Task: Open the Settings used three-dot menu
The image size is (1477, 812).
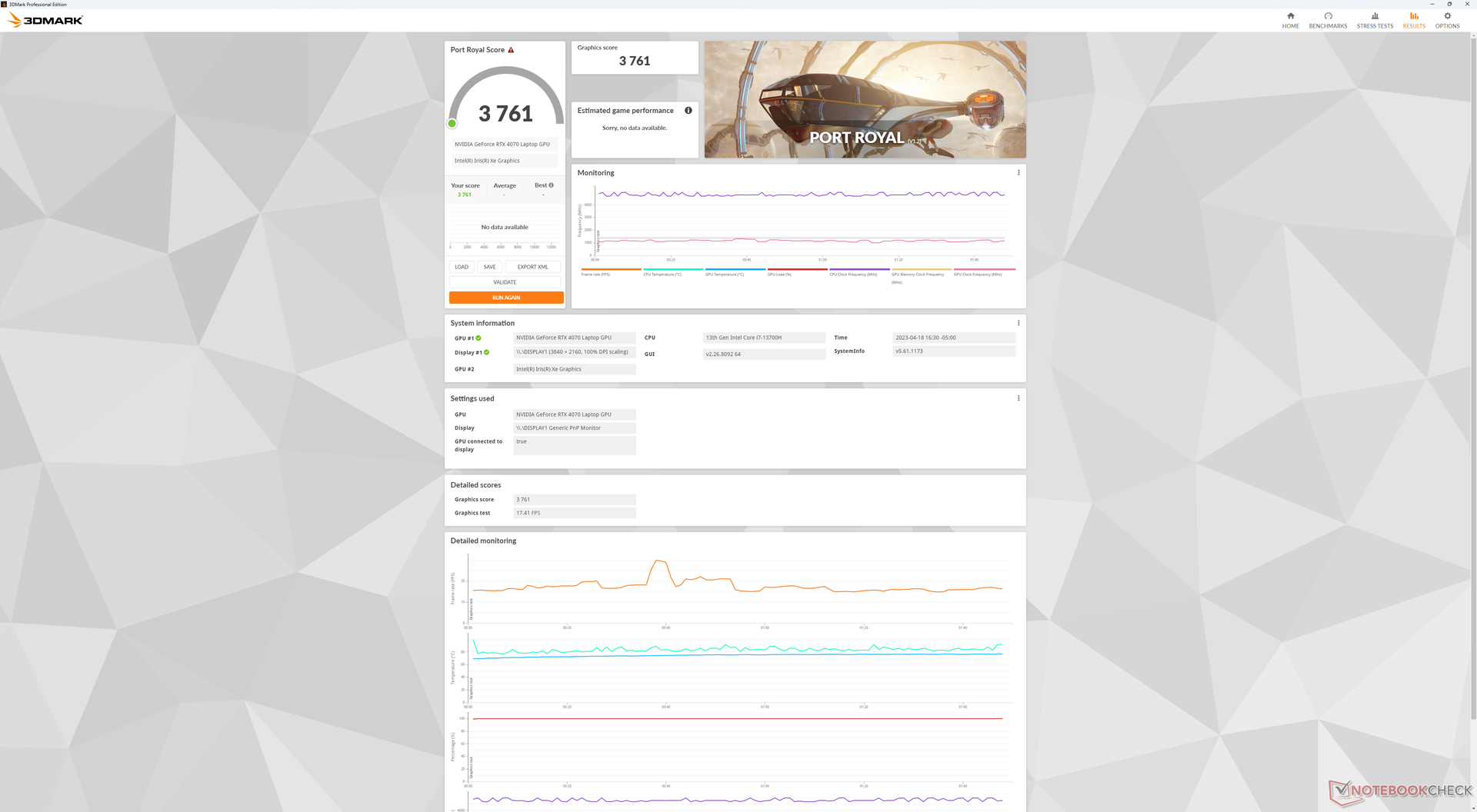Action: coord(1019,398)
